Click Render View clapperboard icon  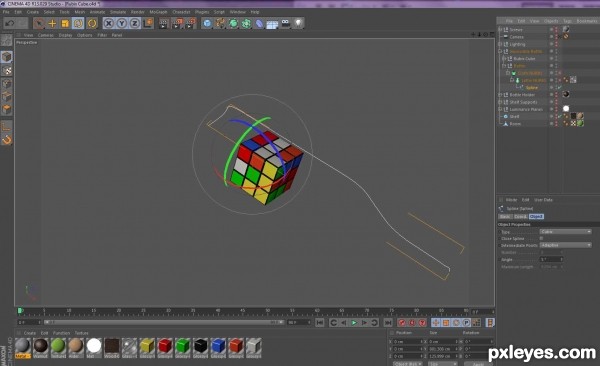click(164, 23)
